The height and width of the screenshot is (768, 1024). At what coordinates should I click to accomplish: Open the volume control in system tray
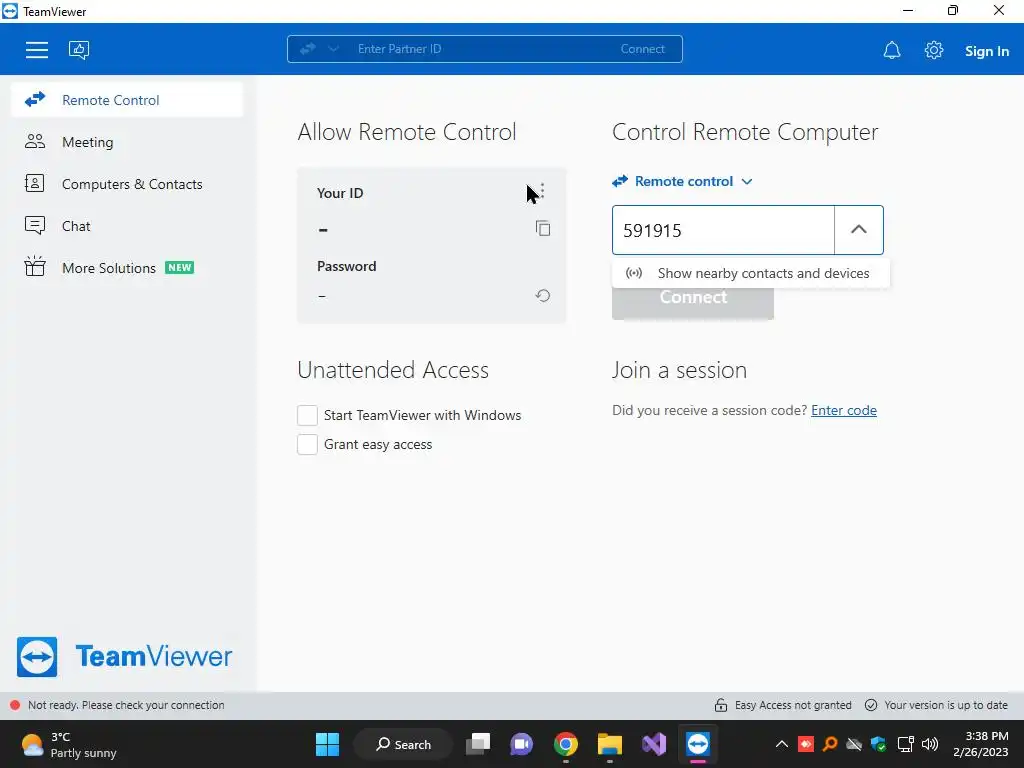(x=930, y=744)
